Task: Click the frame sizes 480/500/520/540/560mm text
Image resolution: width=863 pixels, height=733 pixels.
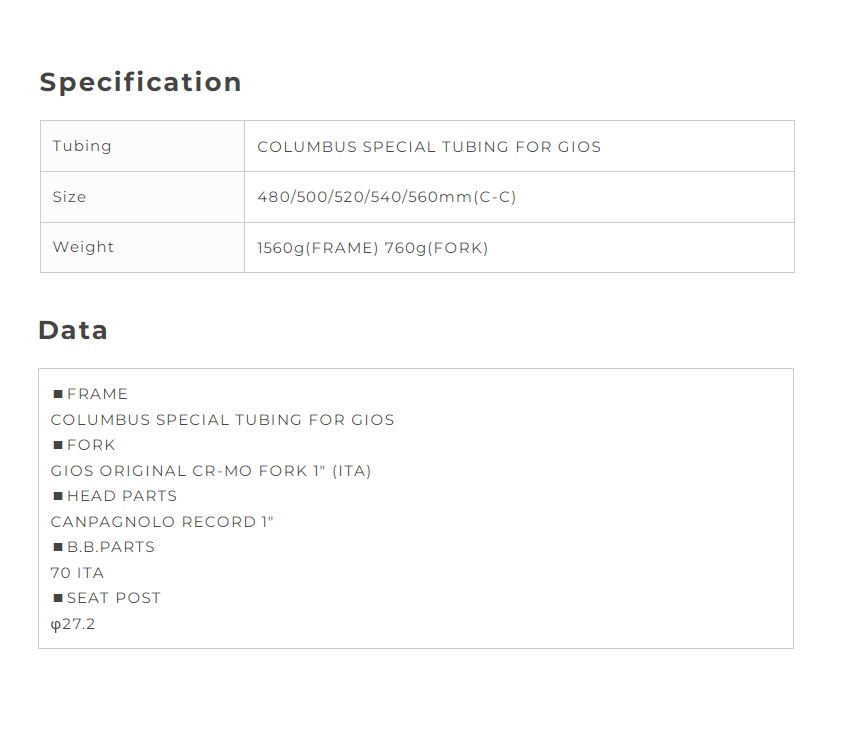Action: click(386, 197)
